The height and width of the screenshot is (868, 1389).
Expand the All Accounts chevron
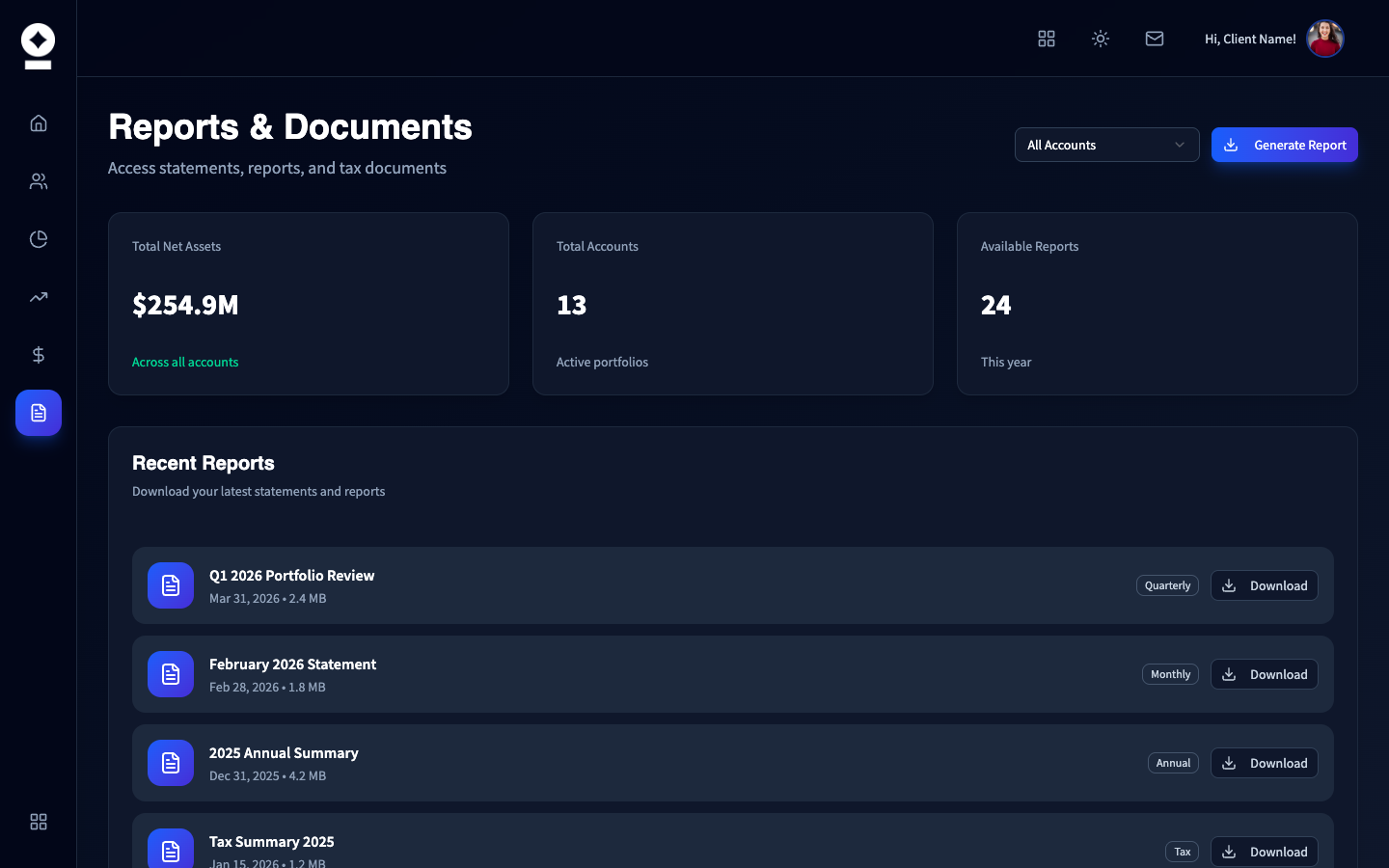[x=1178, y=145]
